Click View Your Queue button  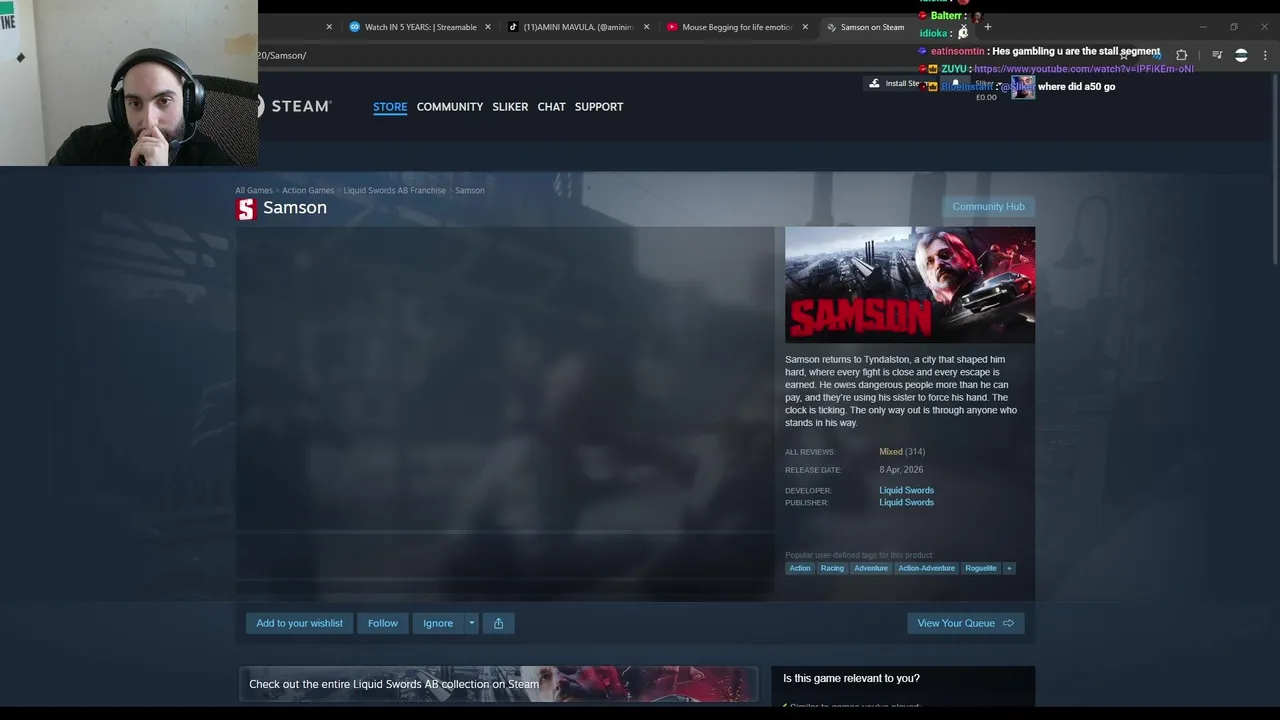[x=966, y=623]
